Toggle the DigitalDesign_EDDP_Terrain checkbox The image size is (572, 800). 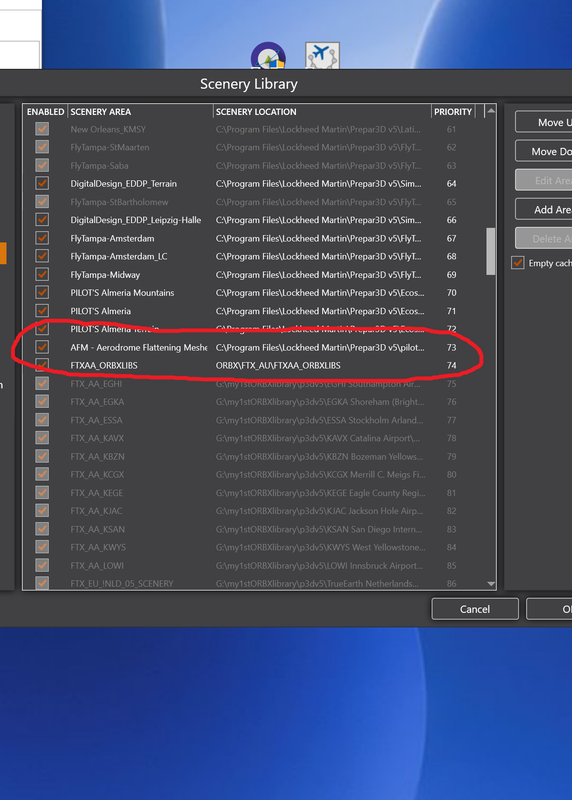point(42,183)
